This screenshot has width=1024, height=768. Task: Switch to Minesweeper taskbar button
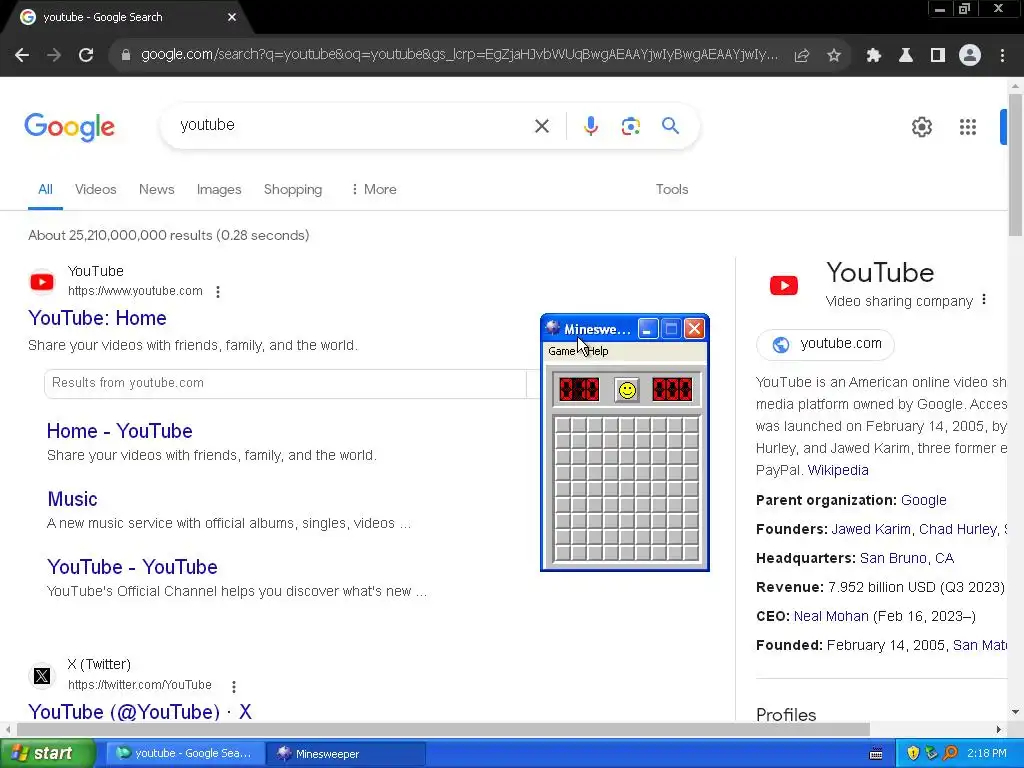pos(346,754)
